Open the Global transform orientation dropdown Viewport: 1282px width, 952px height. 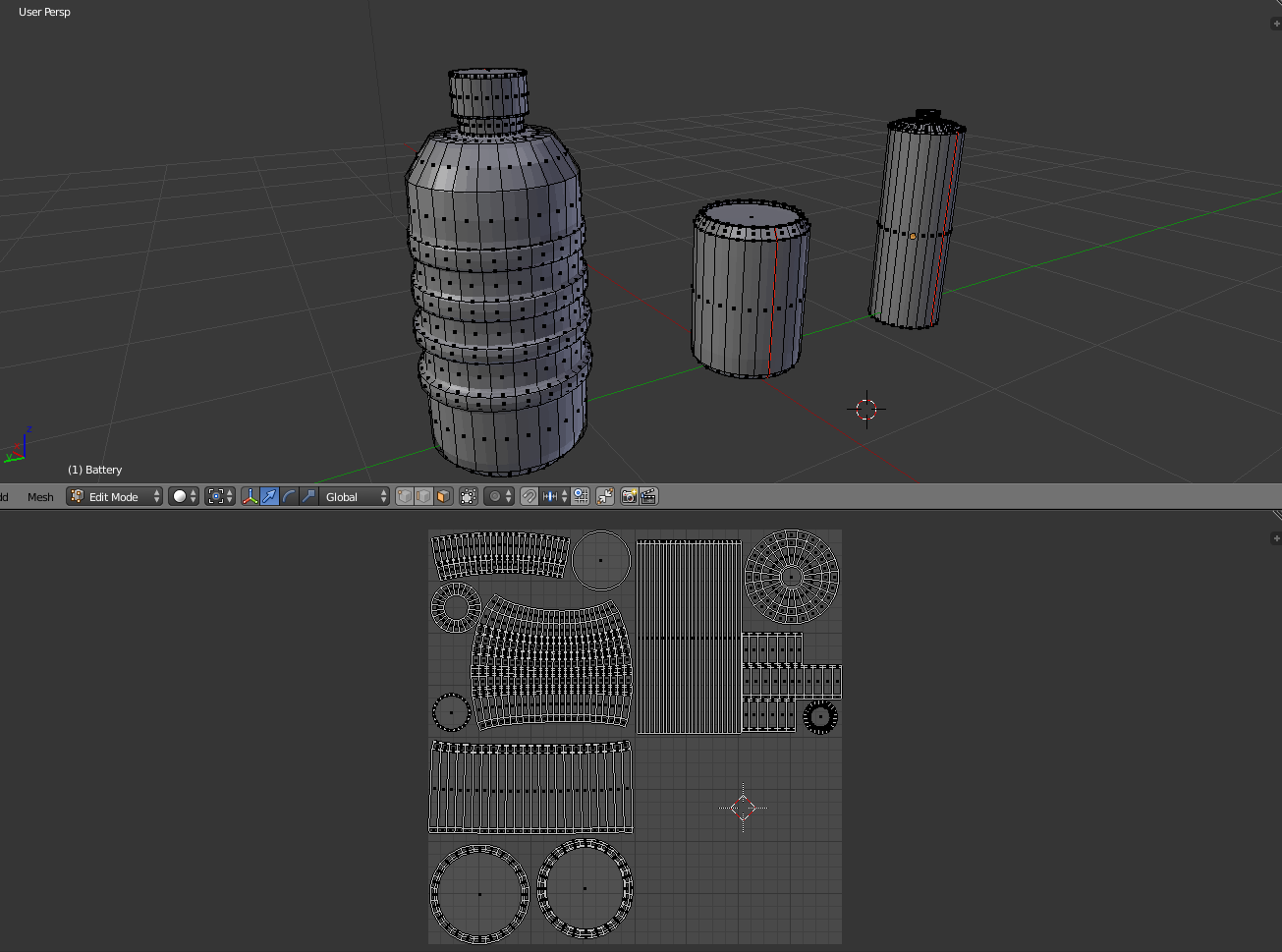click(x=355, y=497)
